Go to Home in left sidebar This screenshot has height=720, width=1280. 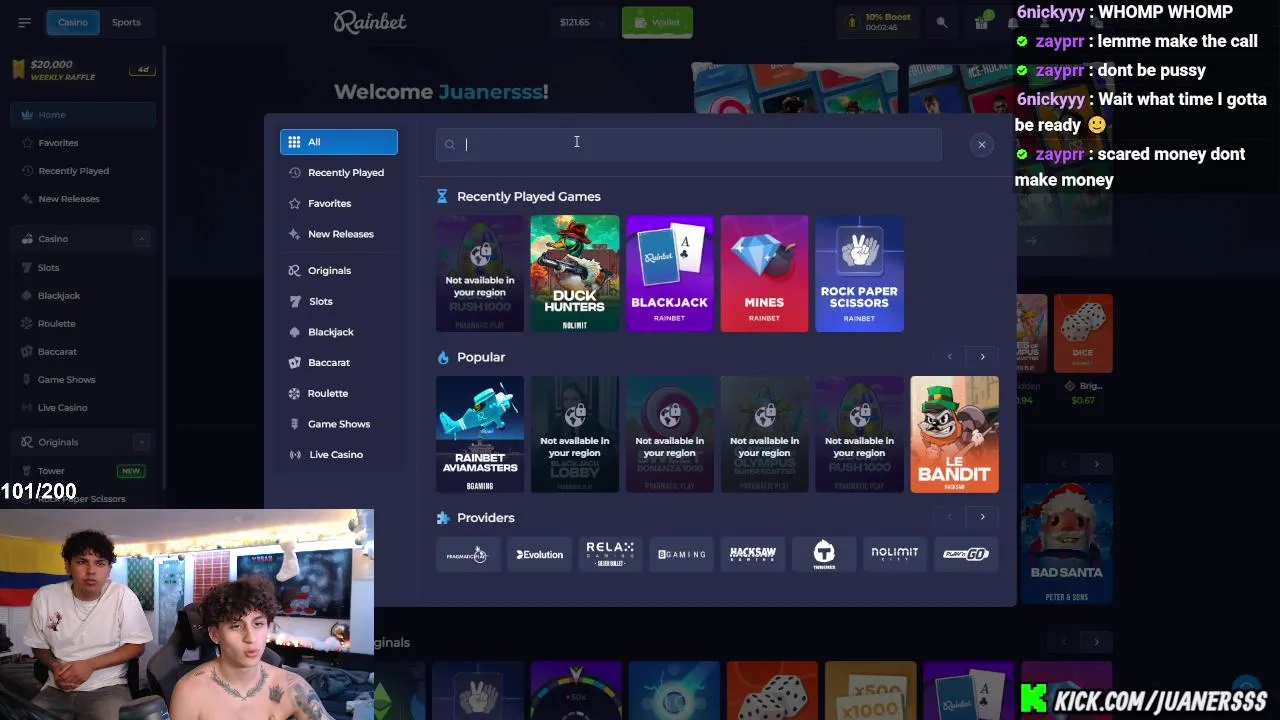(x=83, y=115)
